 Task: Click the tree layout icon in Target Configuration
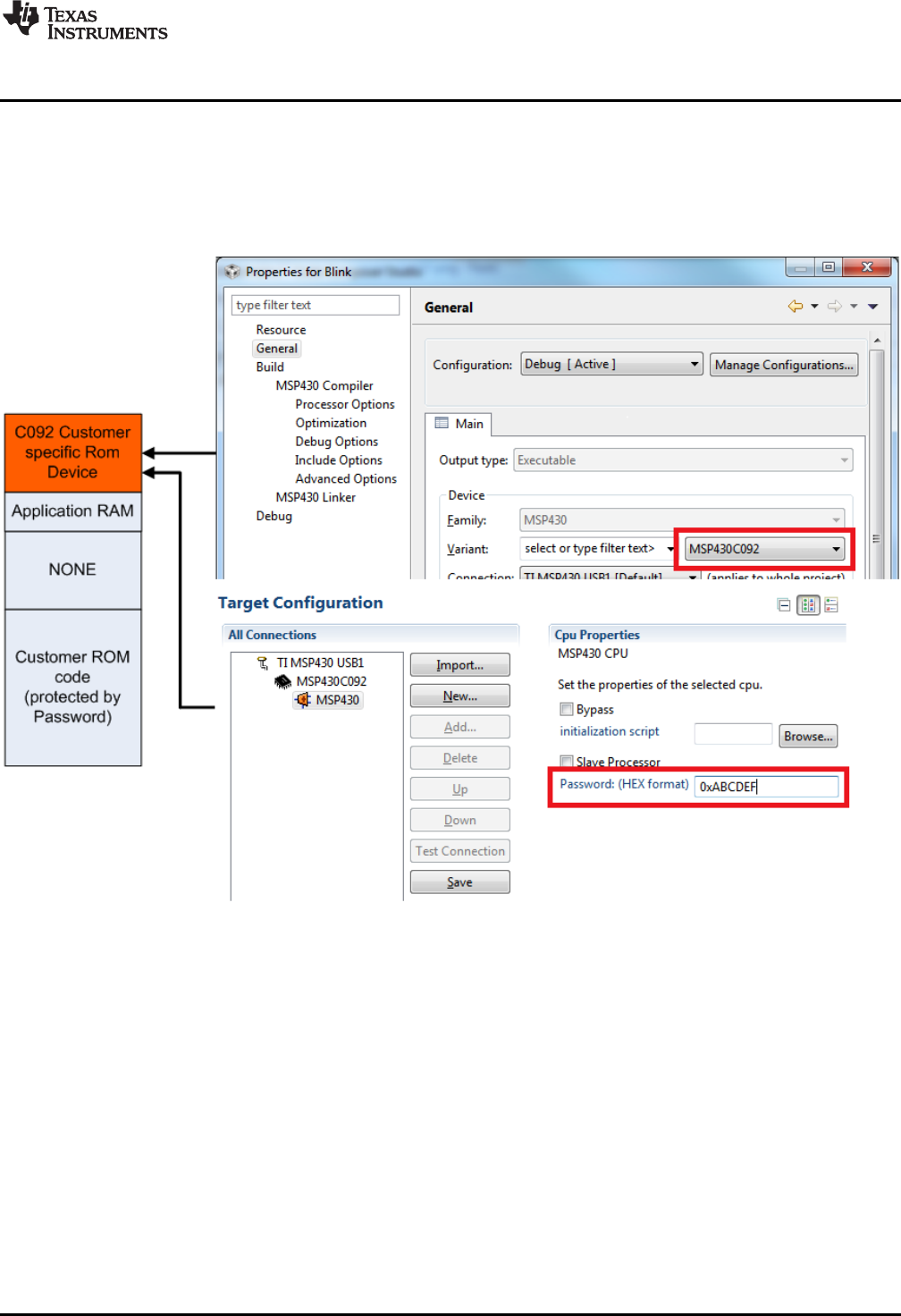tap(831, 605)
